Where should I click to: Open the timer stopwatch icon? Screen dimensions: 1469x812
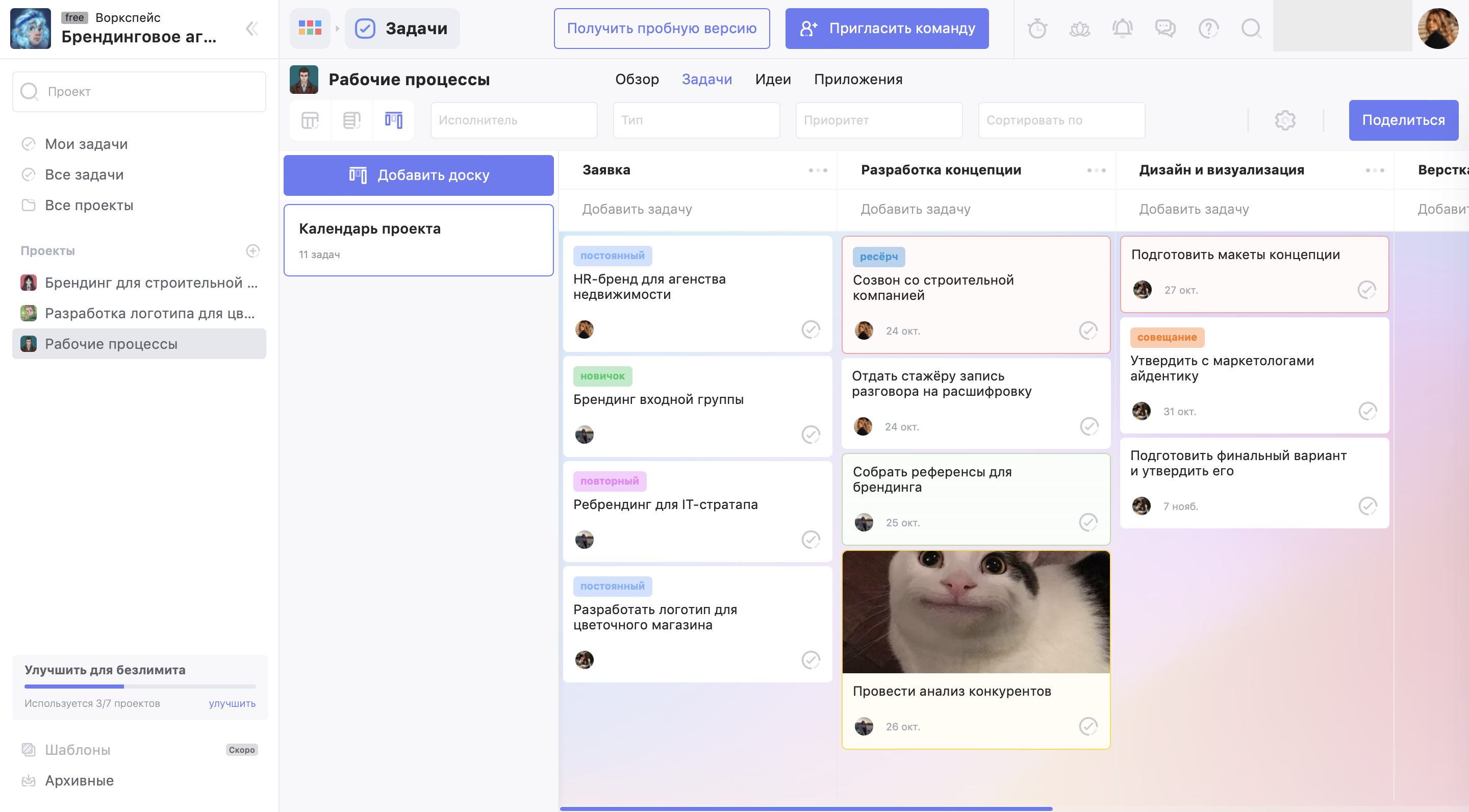tap(1037, 28)
